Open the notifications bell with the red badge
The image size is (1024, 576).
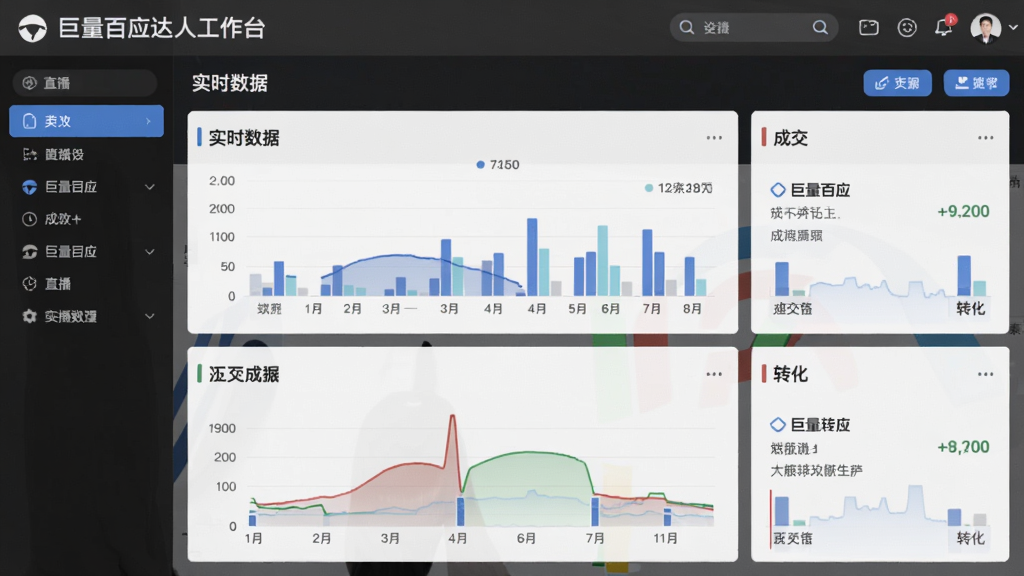[x=944, y=26]
